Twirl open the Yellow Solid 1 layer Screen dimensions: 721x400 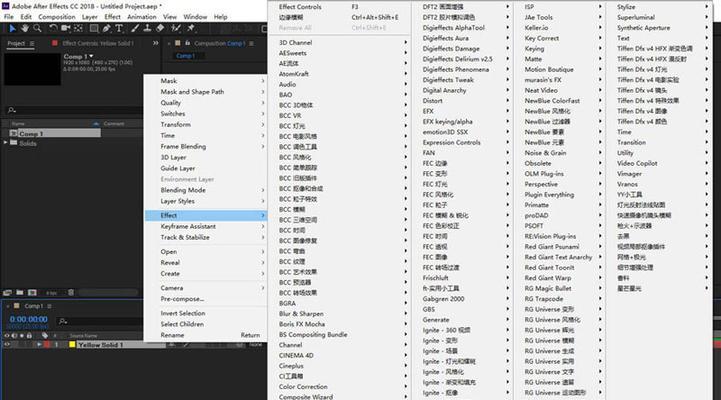39,344
